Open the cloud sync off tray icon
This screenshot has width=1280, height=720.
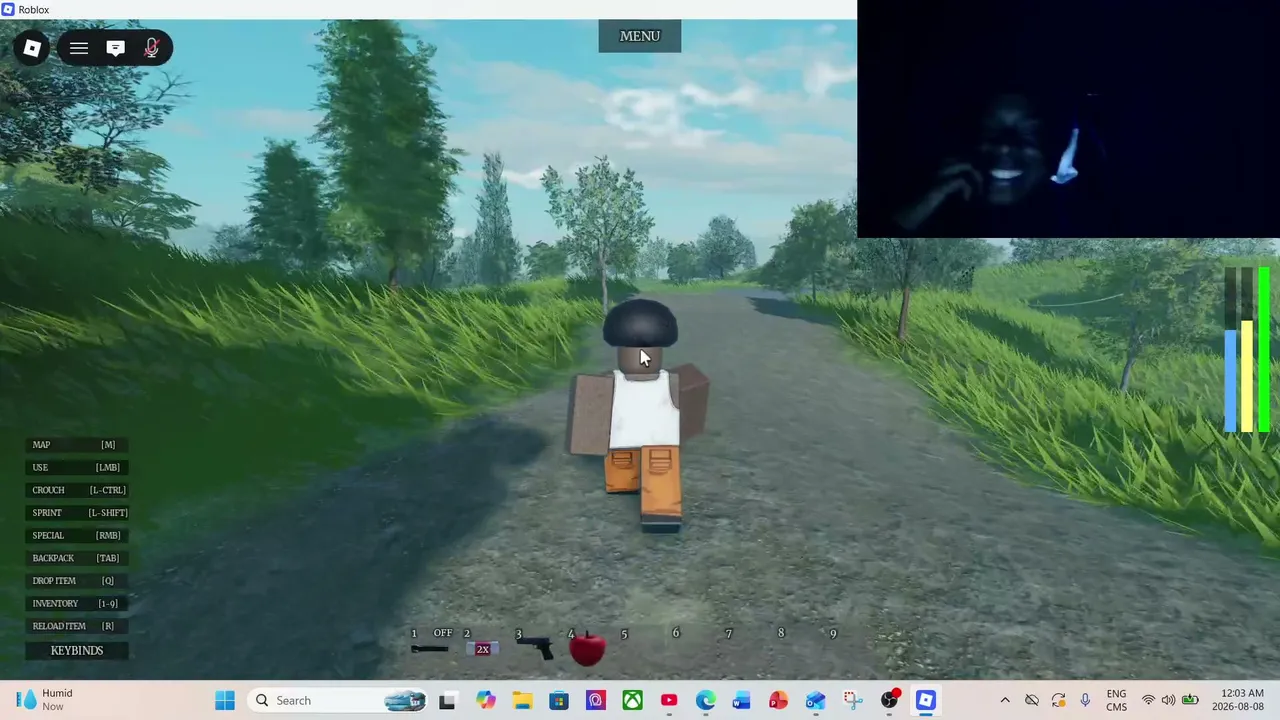pos(1032,700)
